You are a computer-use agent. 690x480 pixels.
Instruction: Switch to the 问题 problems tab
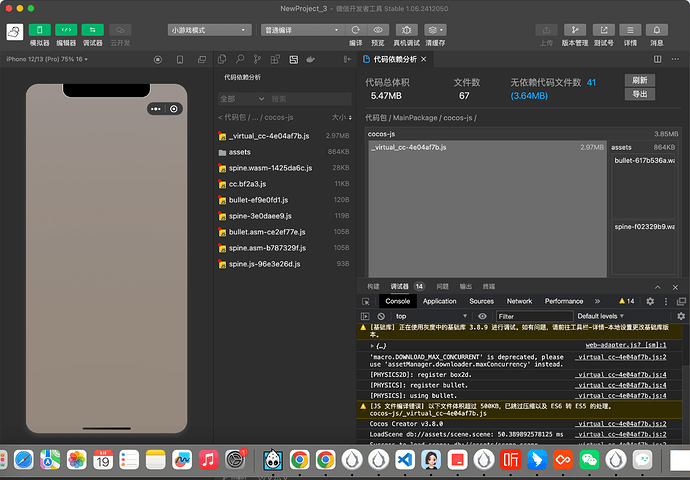pos(442,286)
